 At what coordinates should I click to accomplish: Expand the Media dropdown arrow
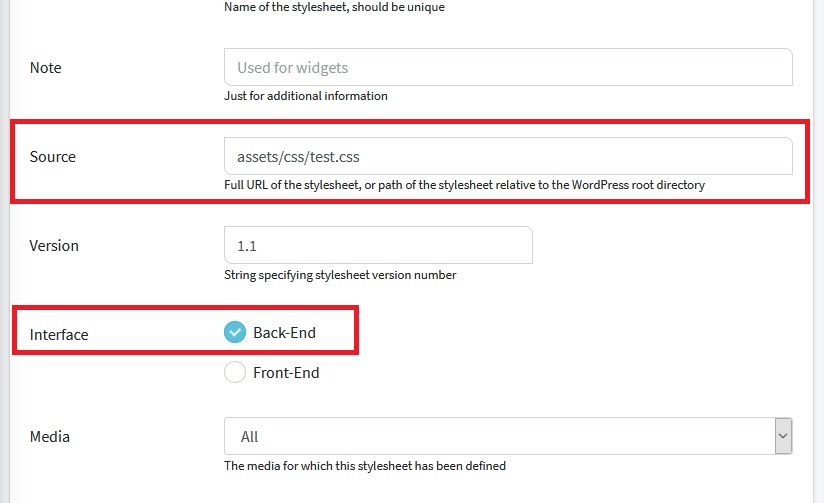pos(783,436)
